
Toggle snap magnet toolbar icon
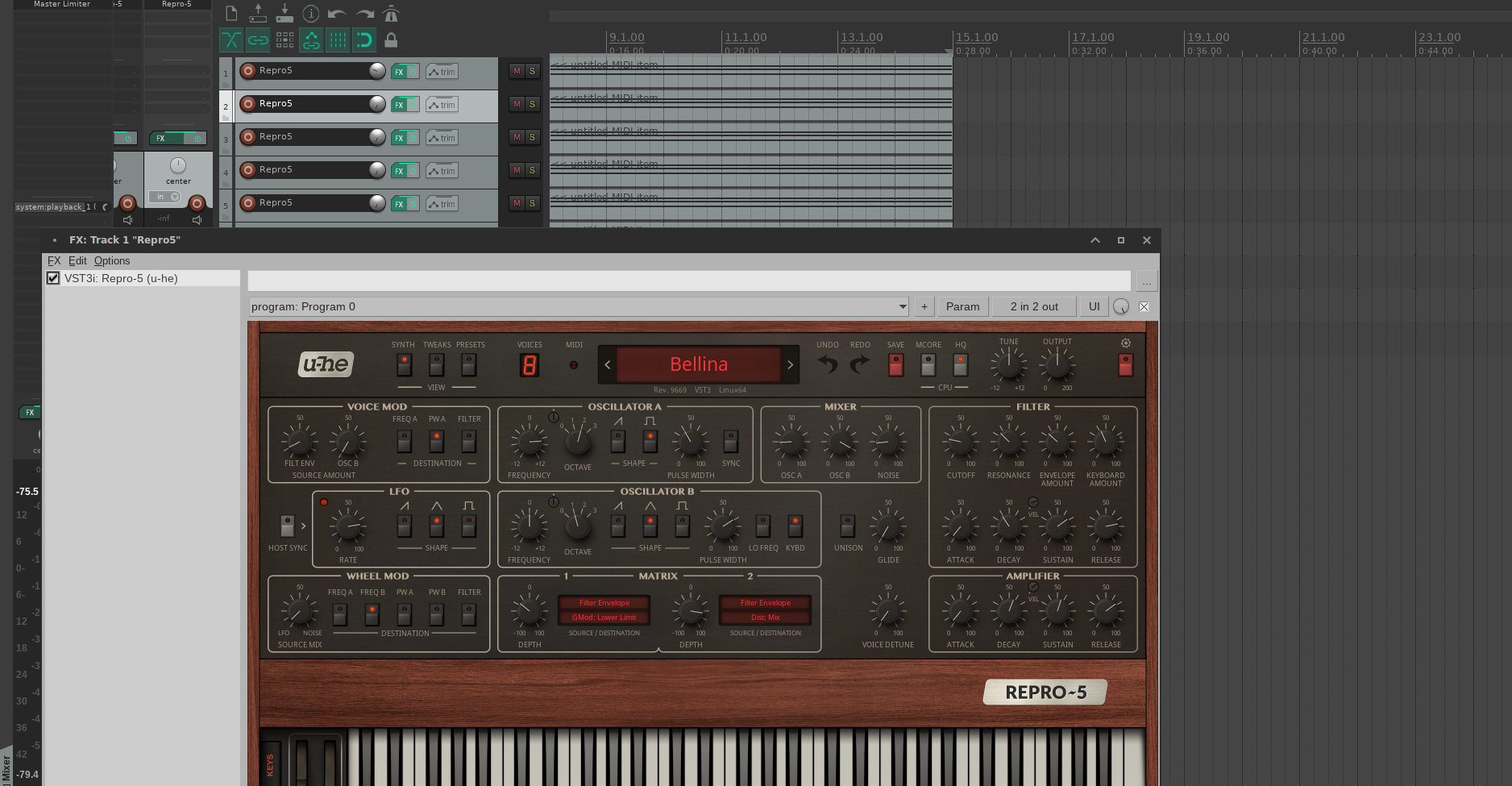pos(364,40)
